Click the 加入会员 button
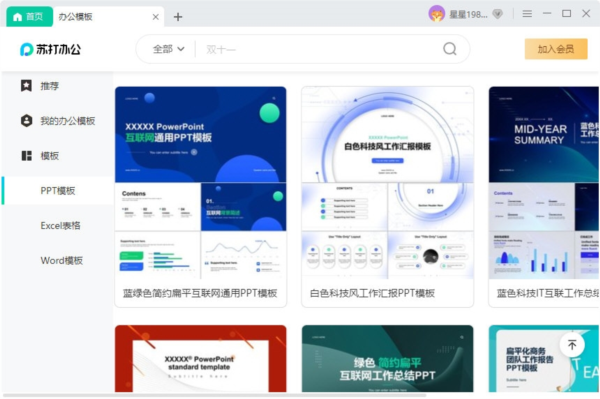This screenshot has width=600, height=399. 556,49
